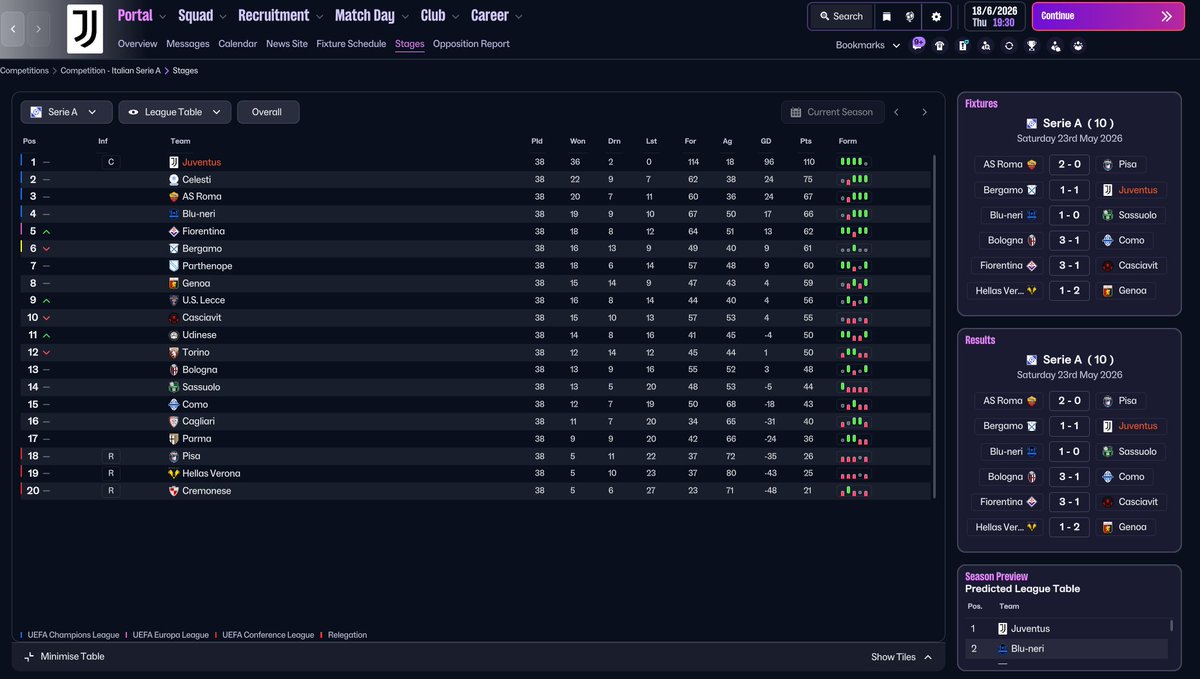Switch to the Overview tab
Screen dimensions: 1200x679
coord(137,44)
